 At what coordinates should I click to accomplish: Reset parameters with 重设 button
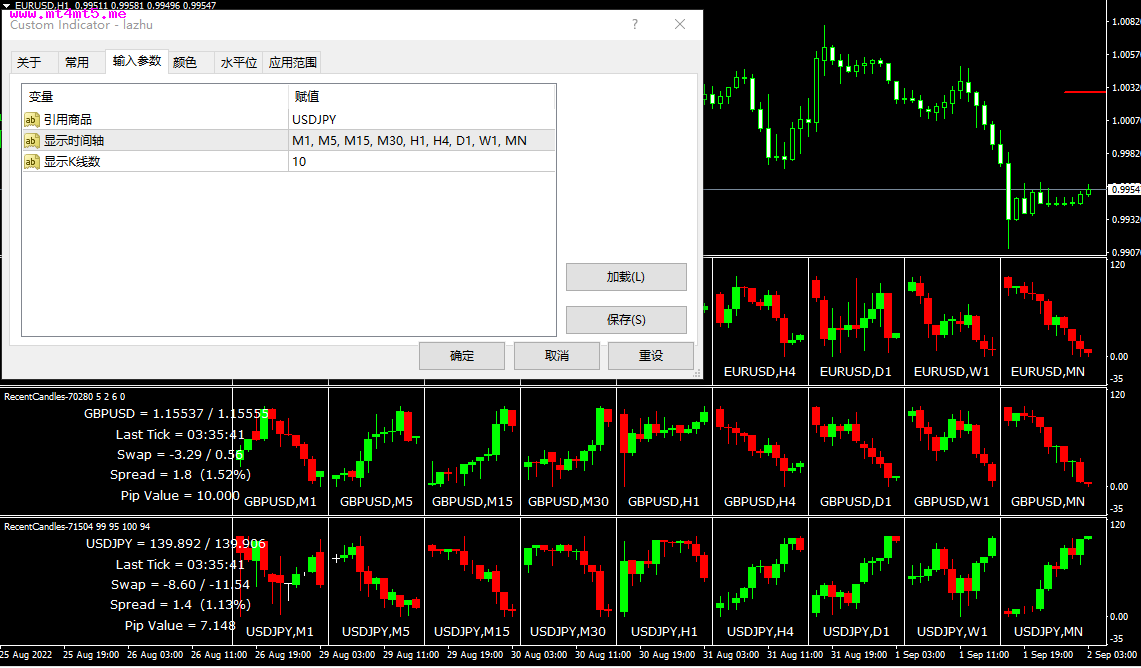click(x=651, y=356)
